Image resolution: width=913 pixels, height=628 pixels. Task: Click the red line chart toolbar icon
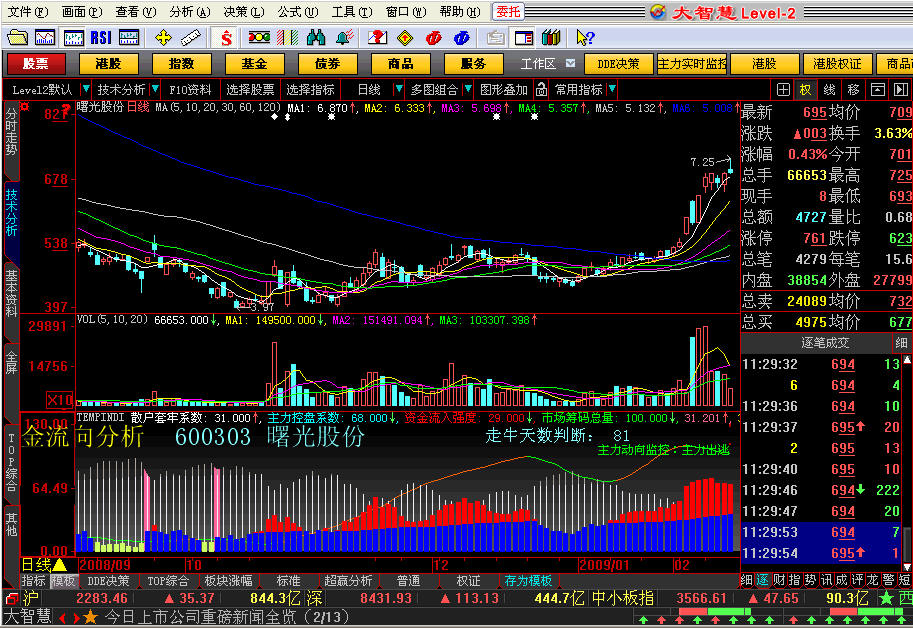click(45, 38)
